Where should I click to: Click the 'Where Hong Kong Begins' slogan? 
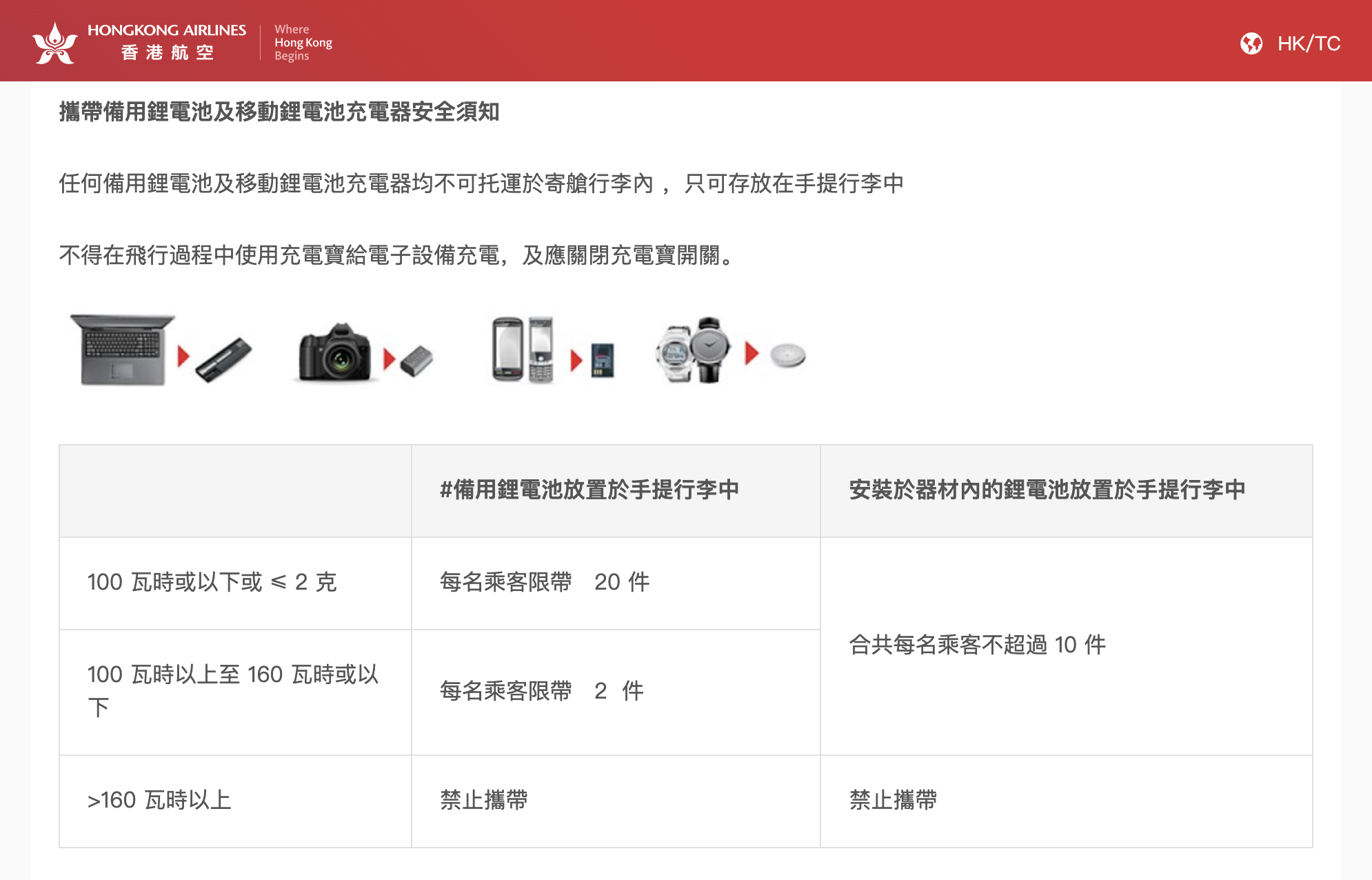pos(302,43)
